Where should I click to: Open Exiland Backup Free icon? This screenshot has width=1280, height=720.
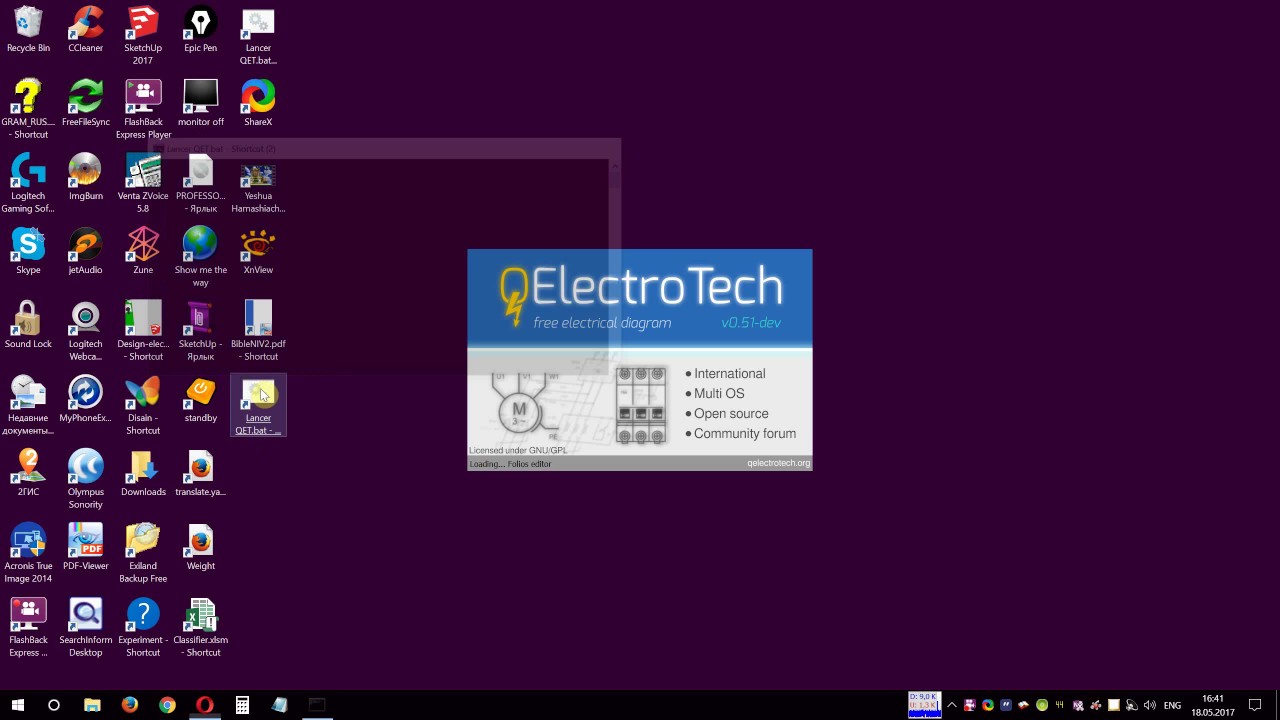pyautogui.click(x=143, y=553)
